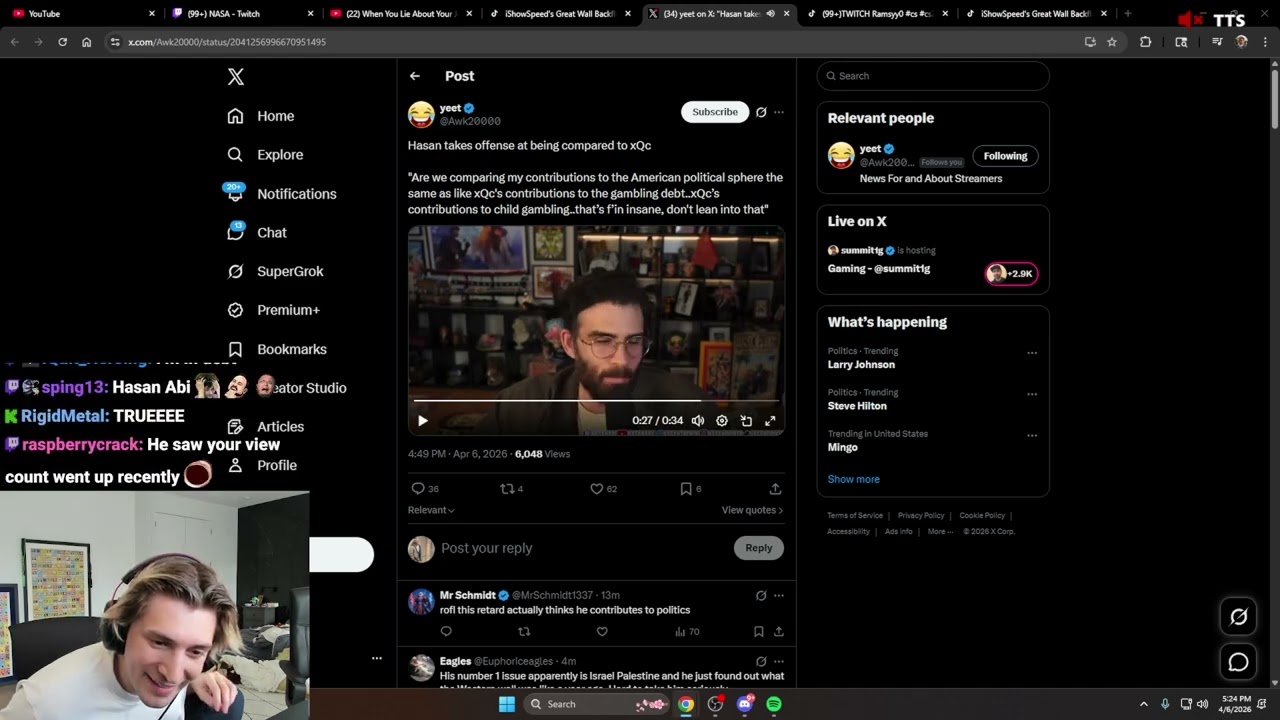The width and height of the screenshot is (1280, 720).
Task: Switch to the NASA - Twitch tab
Action: [243, 14]
